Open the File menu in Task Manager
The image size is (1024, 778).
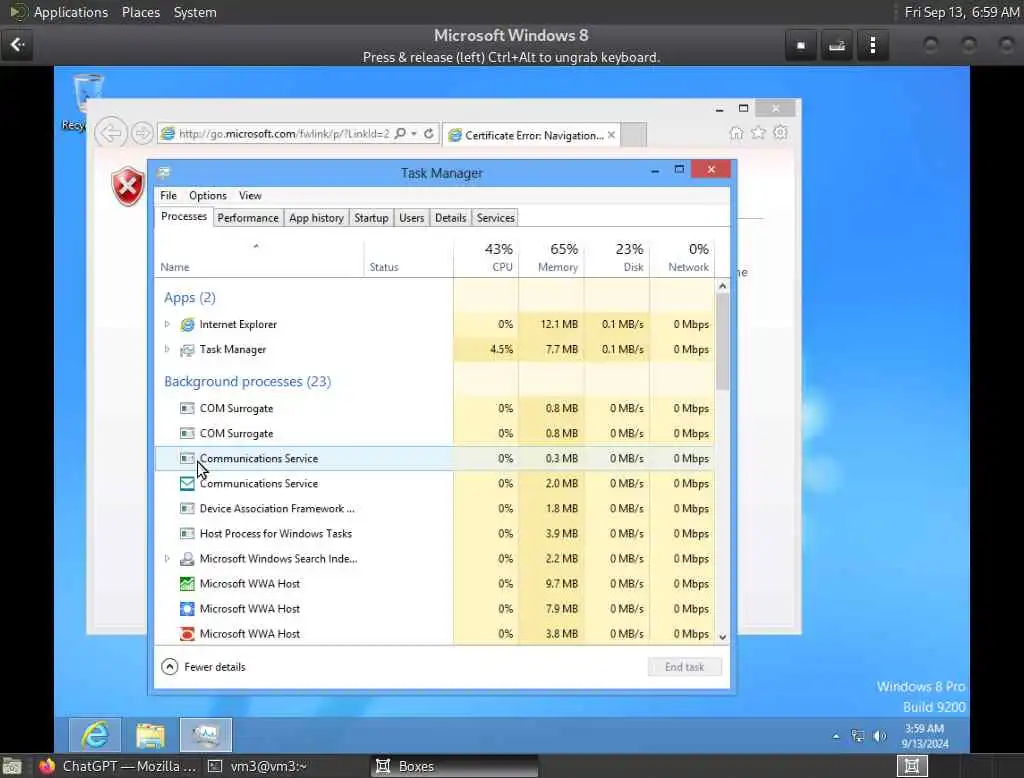tap(168, 195)
